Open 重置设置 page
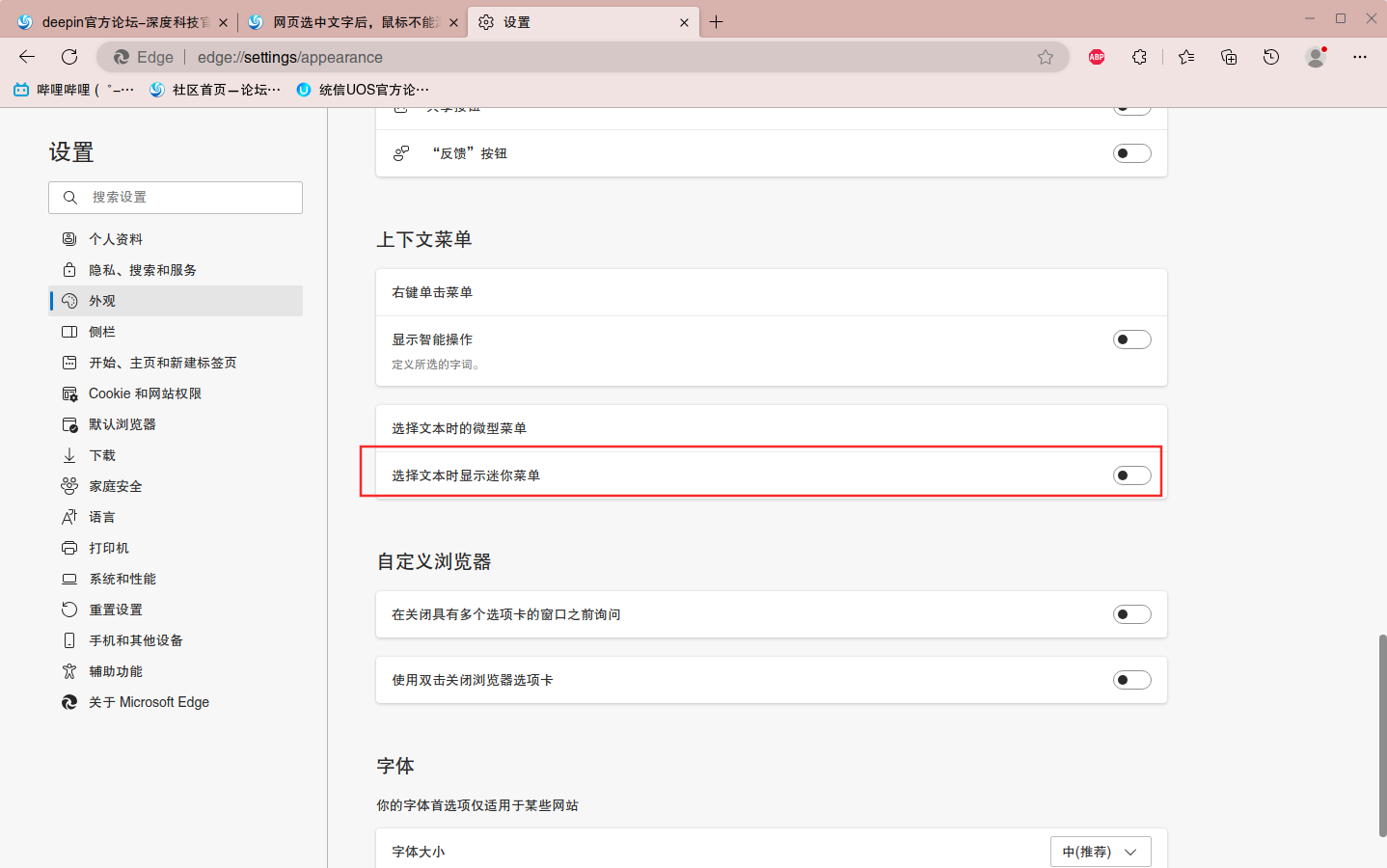 click(176, 610)
